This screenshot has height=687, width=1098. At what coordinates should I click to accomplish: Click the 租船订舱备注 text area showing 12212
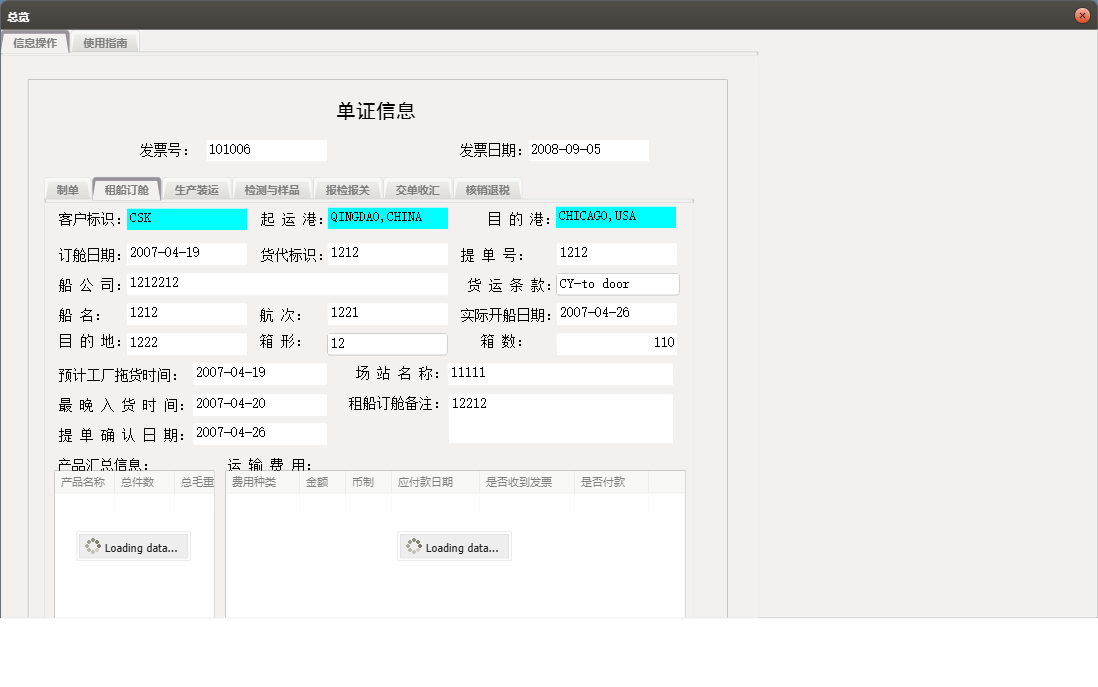click(560, 418)
